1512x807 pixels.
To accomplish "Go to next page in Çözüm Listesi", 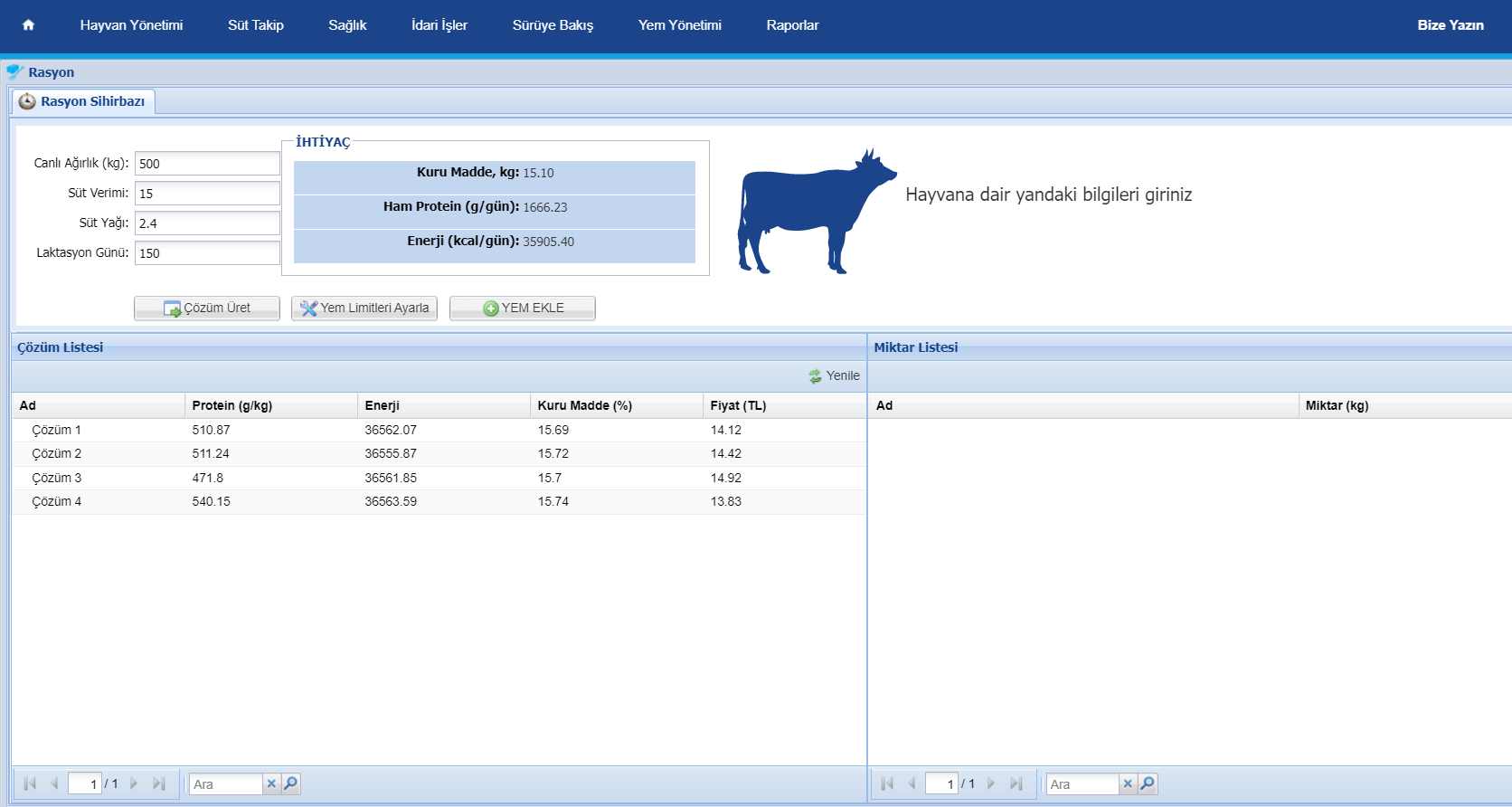I will [134, 783].
